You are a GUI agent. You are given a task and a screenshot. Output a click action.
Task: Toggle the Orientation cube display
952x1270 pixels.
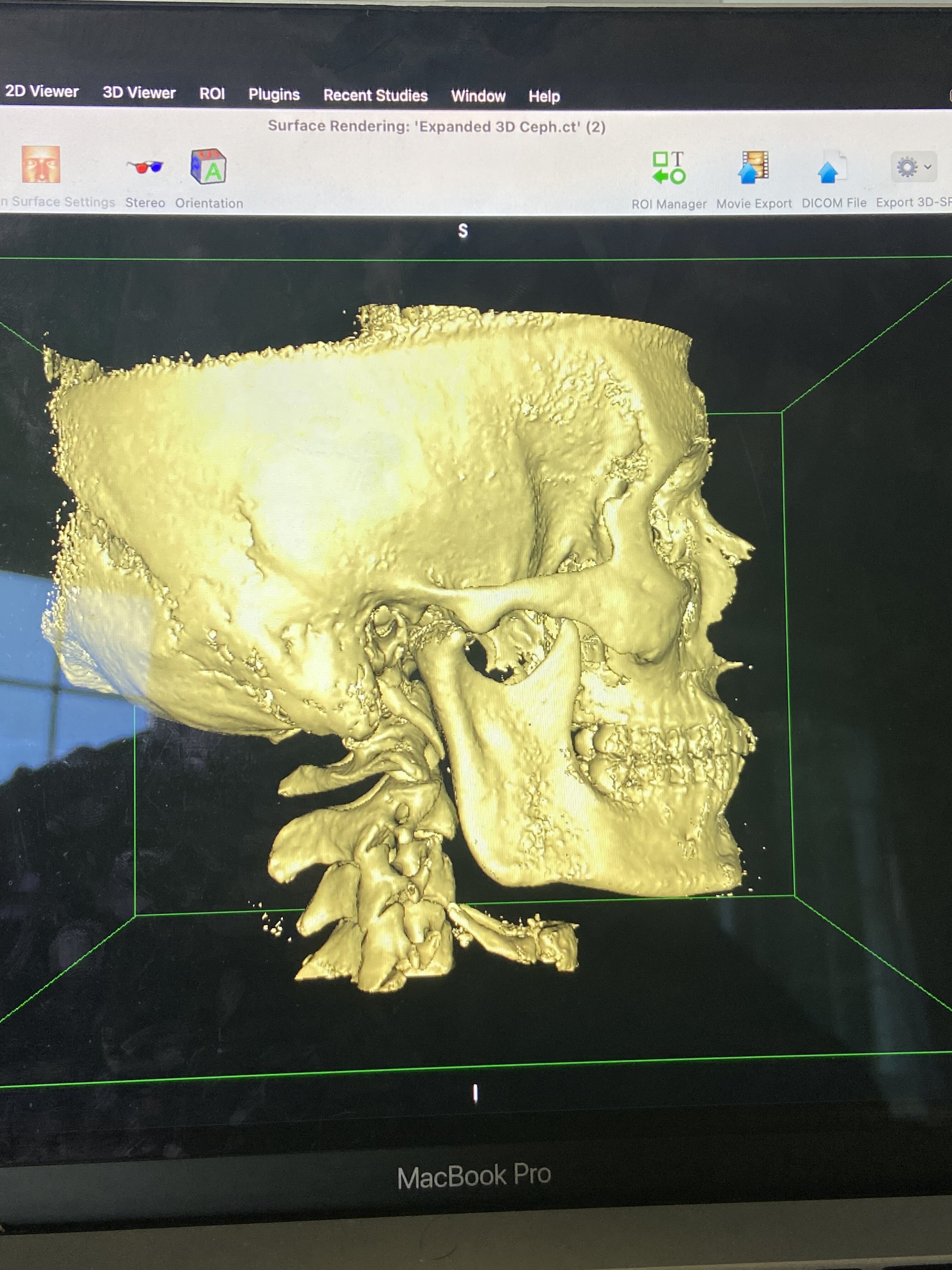[208, 167]
